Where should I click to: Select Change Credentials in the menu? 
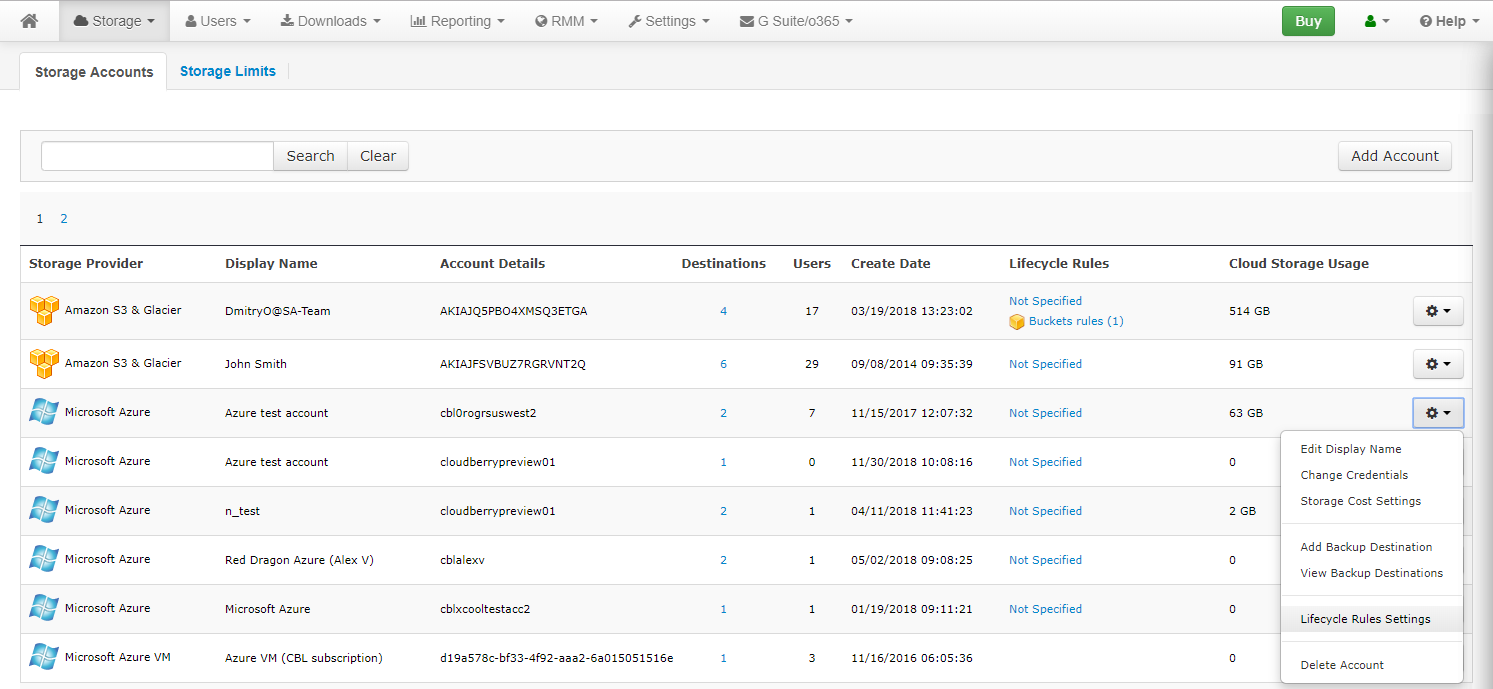tap(1354, 475)
